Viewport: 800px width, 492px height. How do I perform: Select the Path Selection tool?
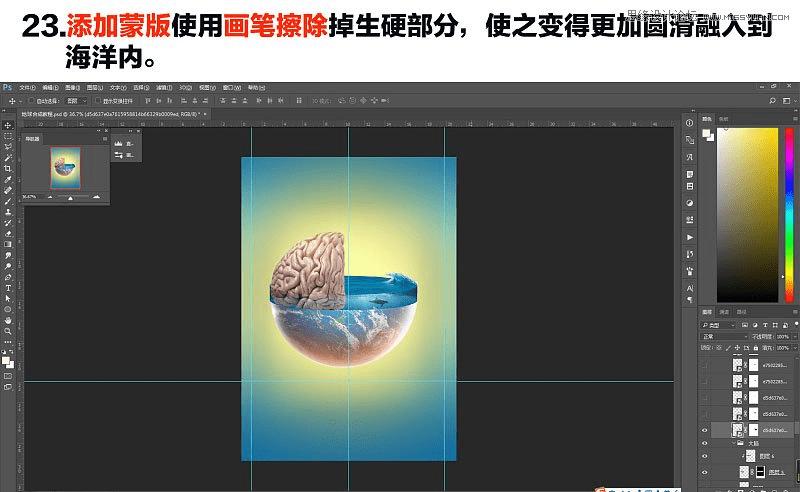pos(8,299)
